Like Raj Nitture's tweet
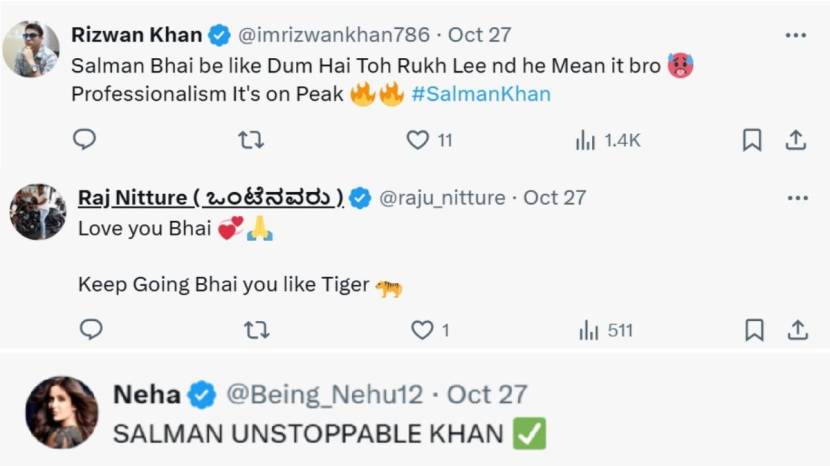This screenshot has height=466, width=830. coord(422,330)
